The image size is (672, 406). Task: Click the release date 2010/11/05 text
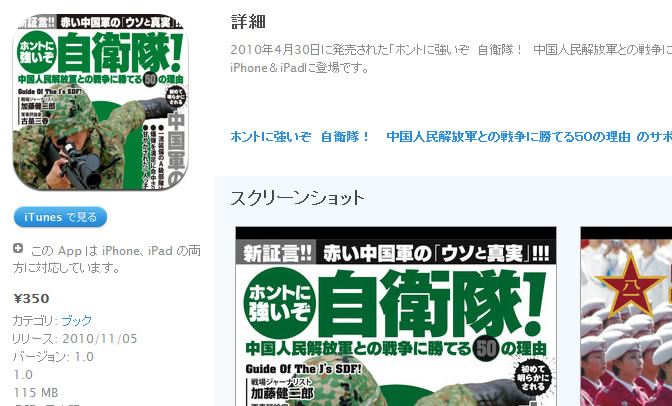click(x=99, y=339)
